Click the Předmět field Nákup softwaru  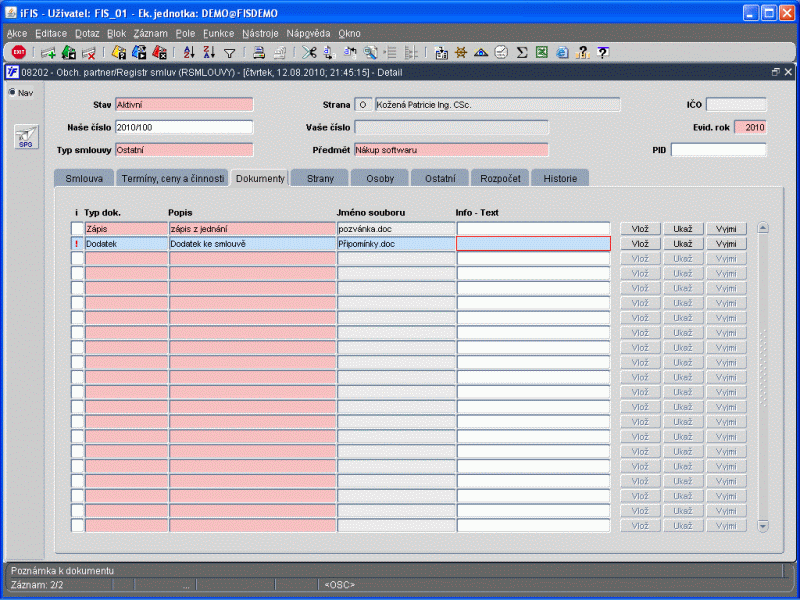tap(451, 150)
